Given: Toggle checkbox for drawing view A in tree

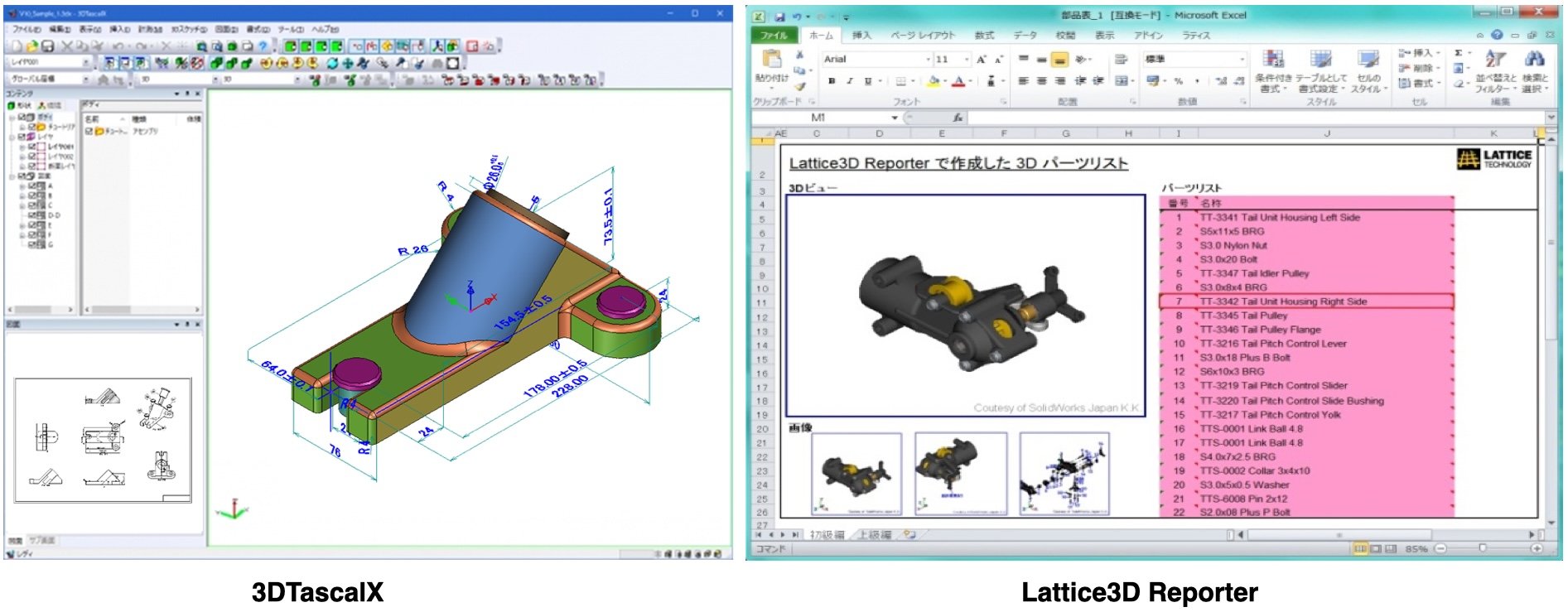Looking at the screenshot, I should (x=31, y=186).
